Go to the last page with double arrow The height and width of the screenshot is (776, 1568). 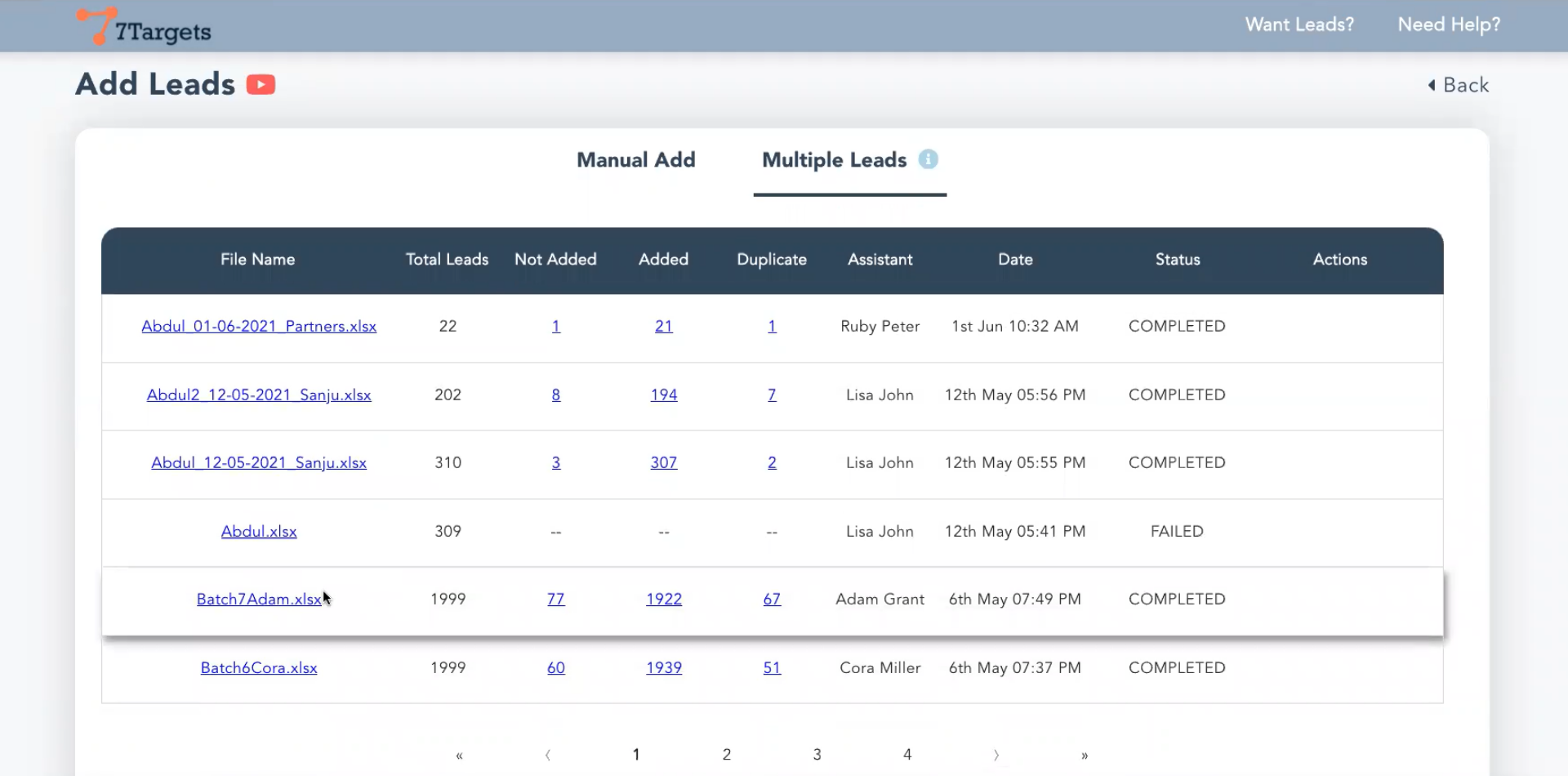point(1085,756)
